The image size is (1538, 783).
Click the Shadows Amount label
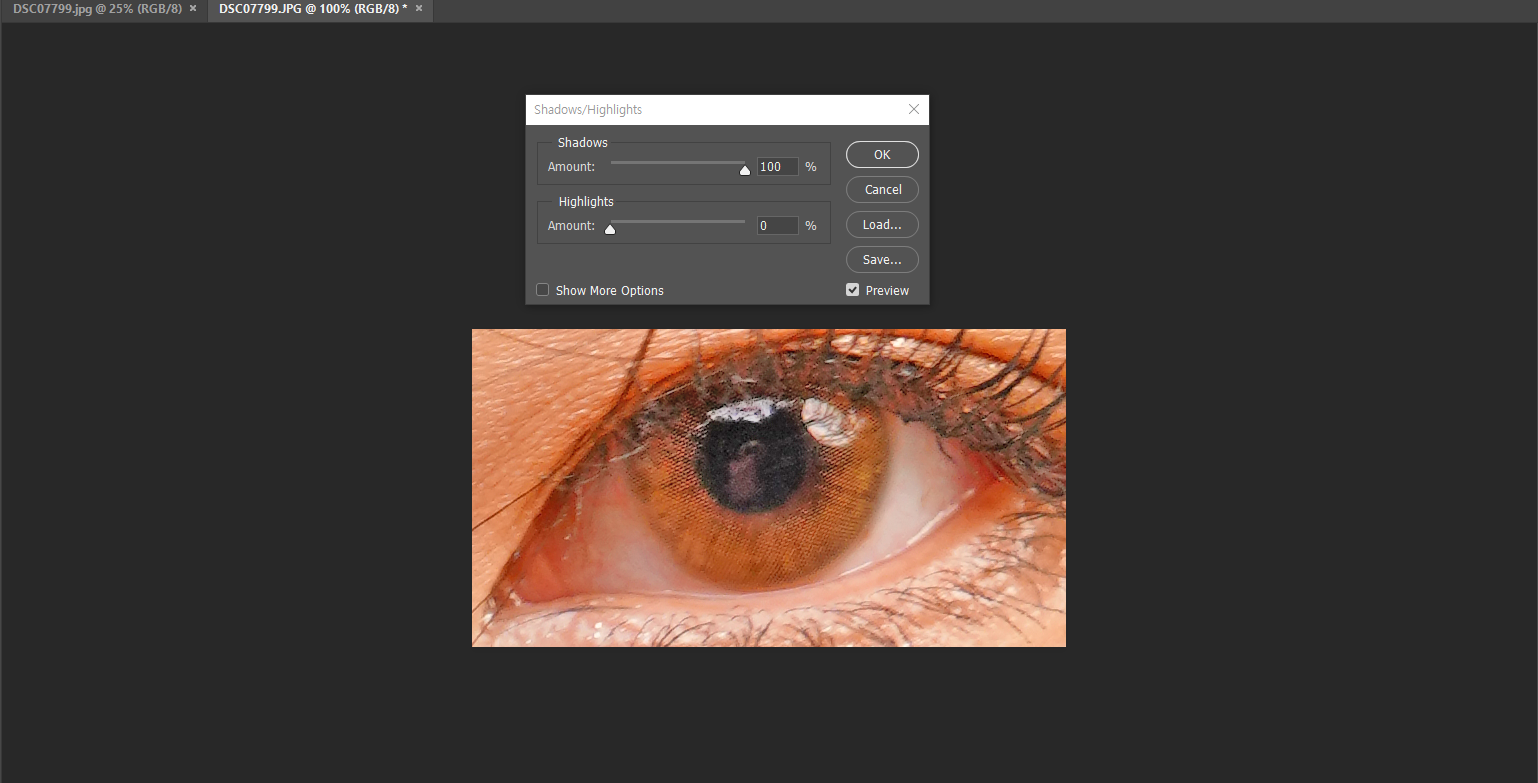tap(571, 167)
